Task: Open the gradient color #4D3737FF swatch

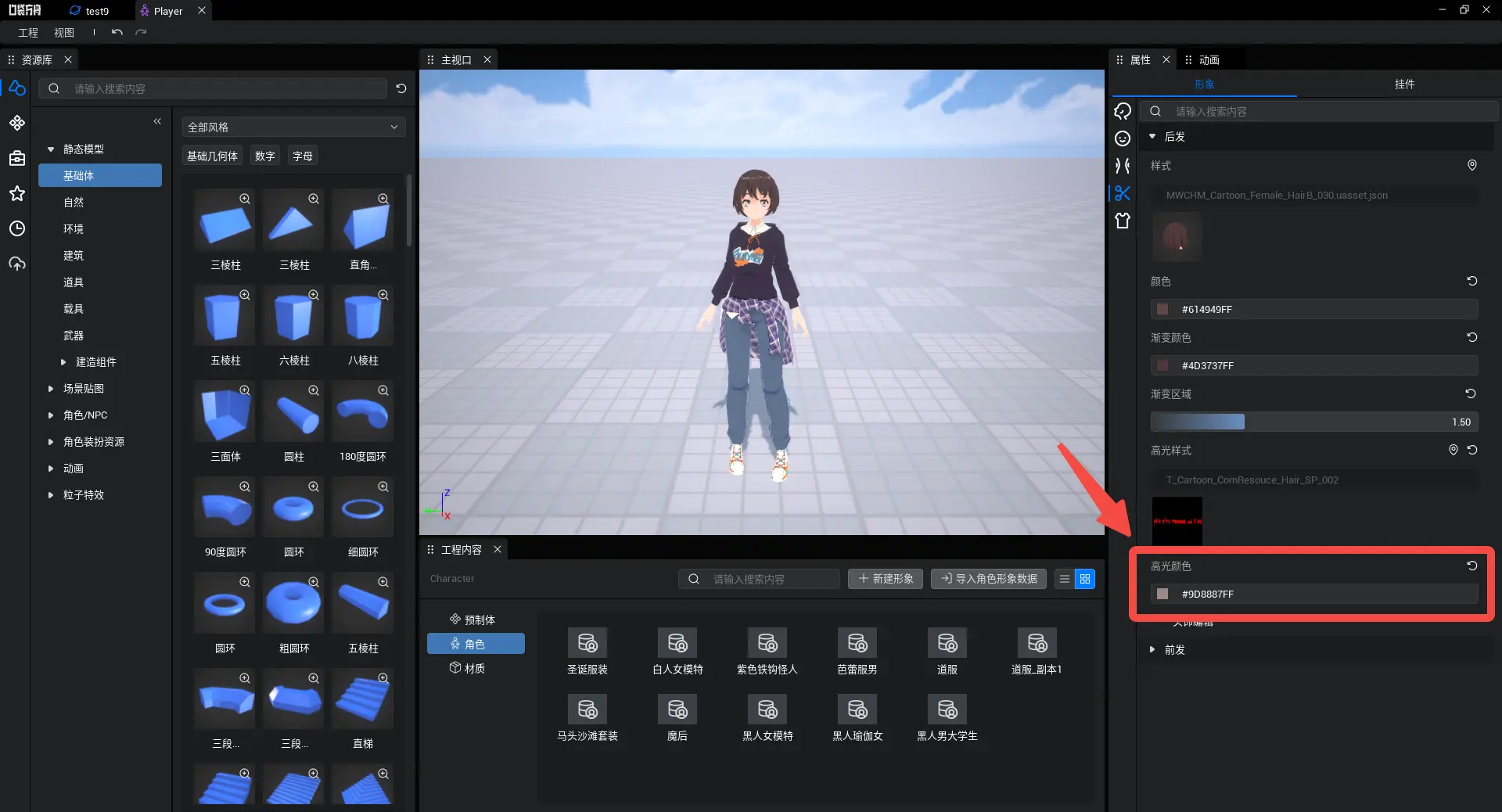Action: [1162, 365]
